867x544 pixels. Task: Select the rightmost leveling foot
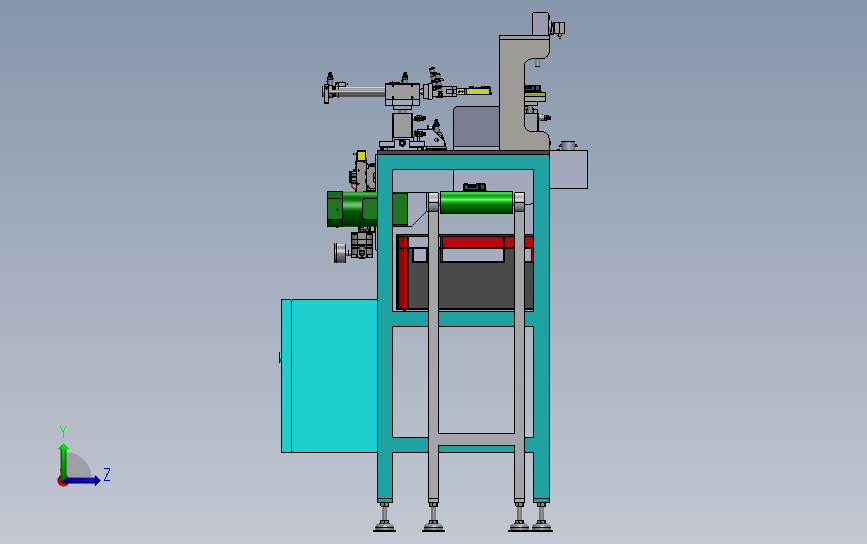click(541, 517)
